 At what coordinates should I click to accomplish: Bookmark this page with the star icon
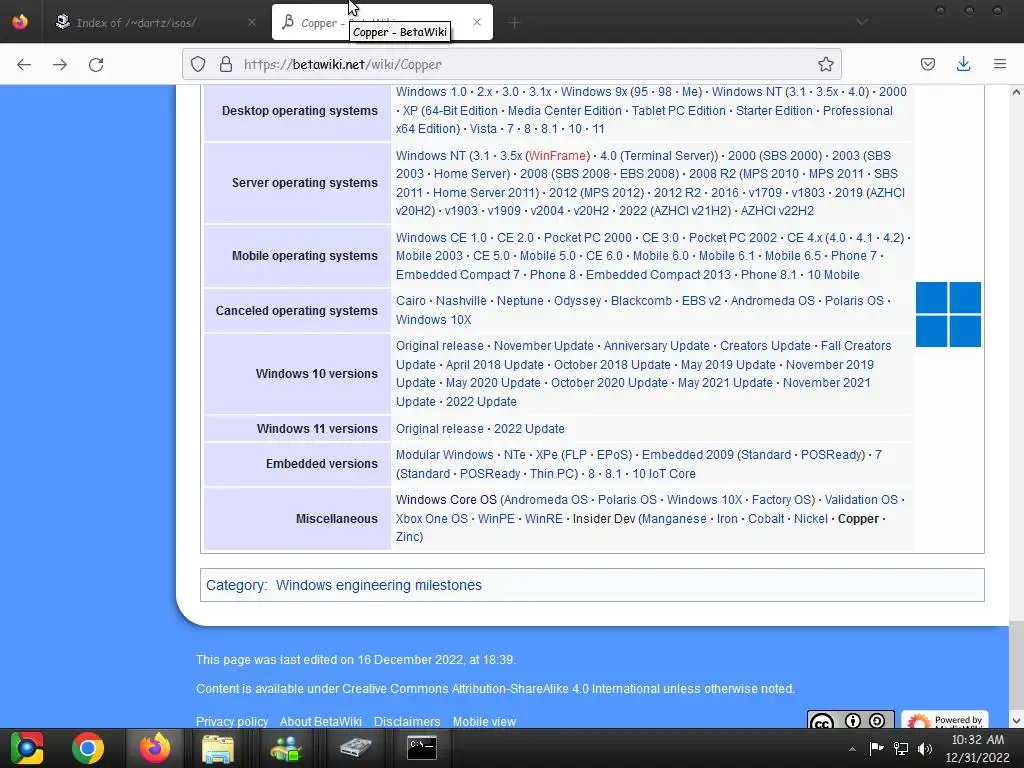[825, 64]
